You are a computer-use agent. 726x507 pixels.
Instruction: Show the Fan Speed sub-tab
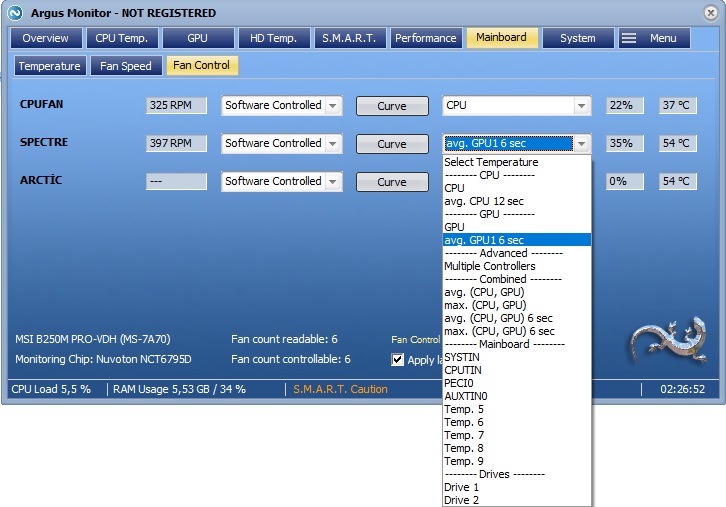point(126,66)
